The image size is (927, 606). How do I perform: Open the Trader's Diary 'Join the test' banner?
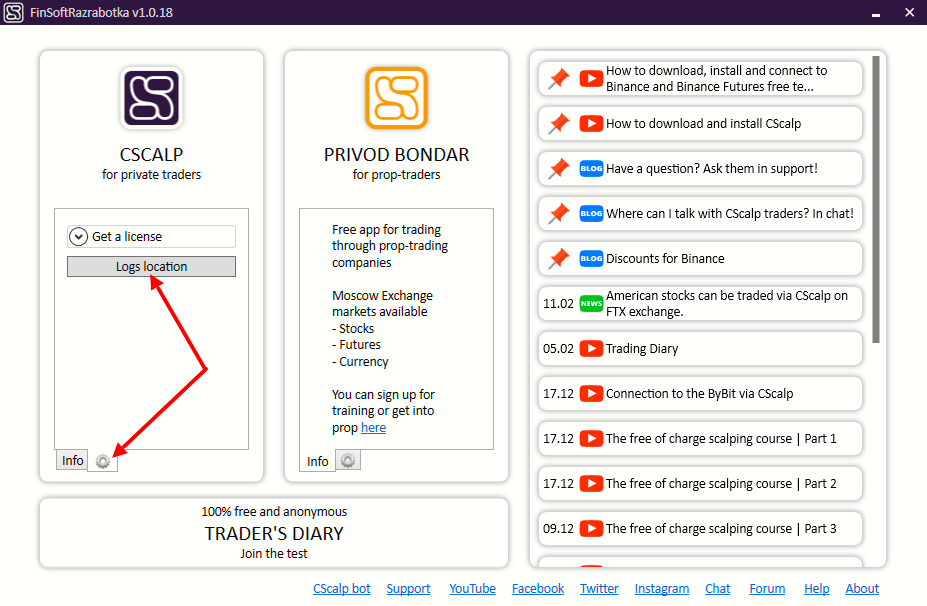[x=274, y=533]
